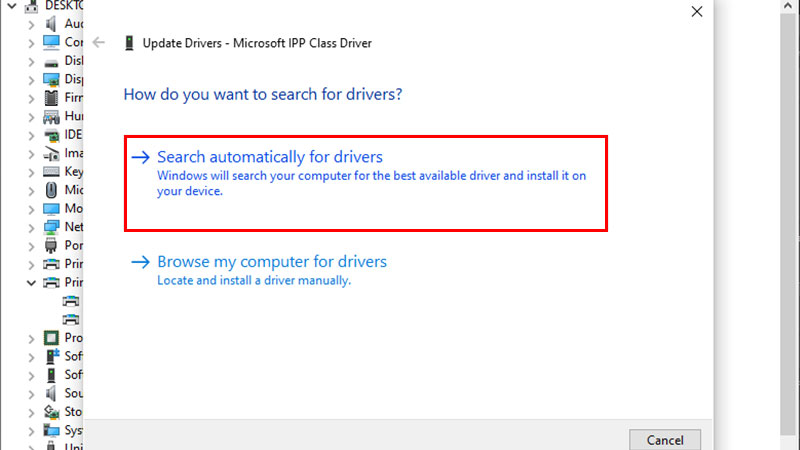This screenshot has height=450, width=800.
Task: Click the back arrow in the Update Drivers dialog
Action: 98,43
